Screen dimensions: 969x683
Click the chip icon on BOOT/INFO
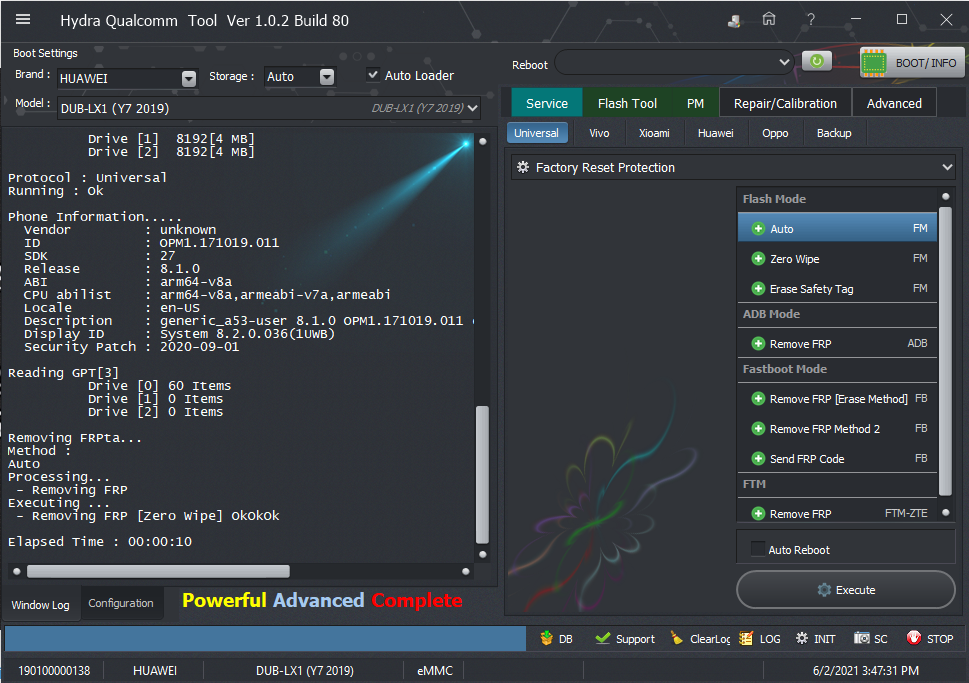click(874, 63)
